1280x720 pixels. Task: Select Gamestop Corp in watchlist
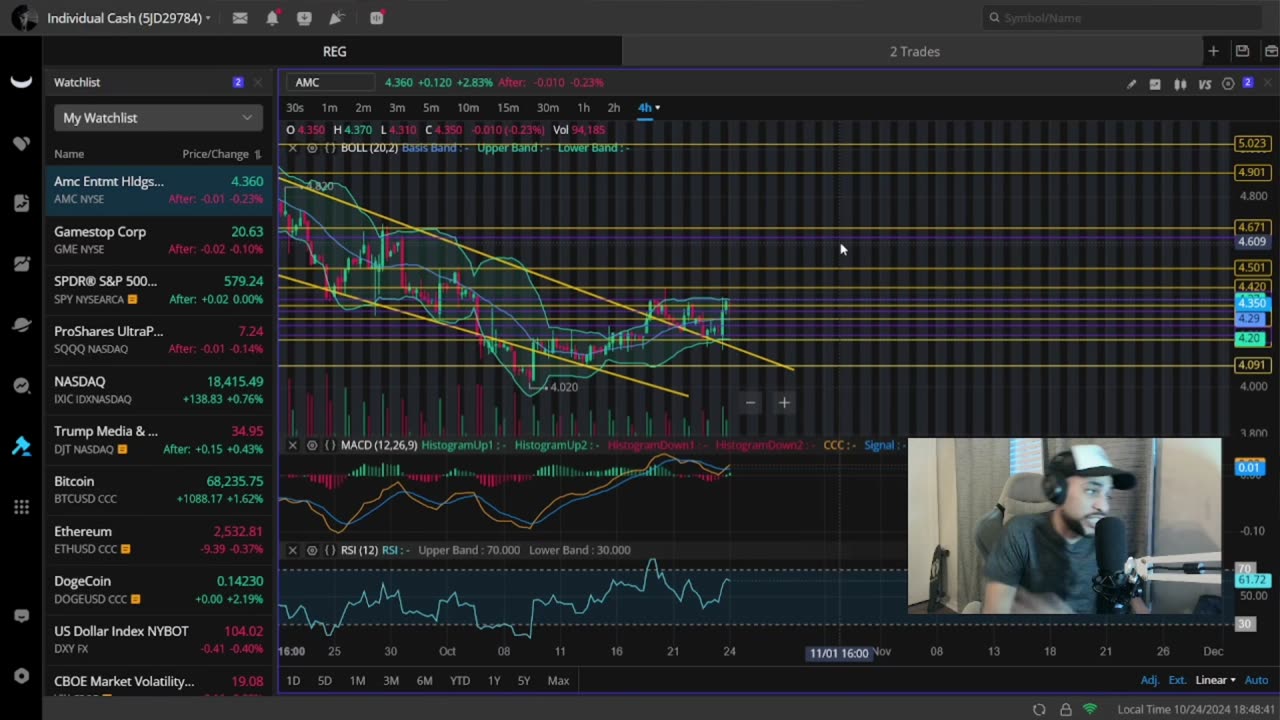[158, 240]
